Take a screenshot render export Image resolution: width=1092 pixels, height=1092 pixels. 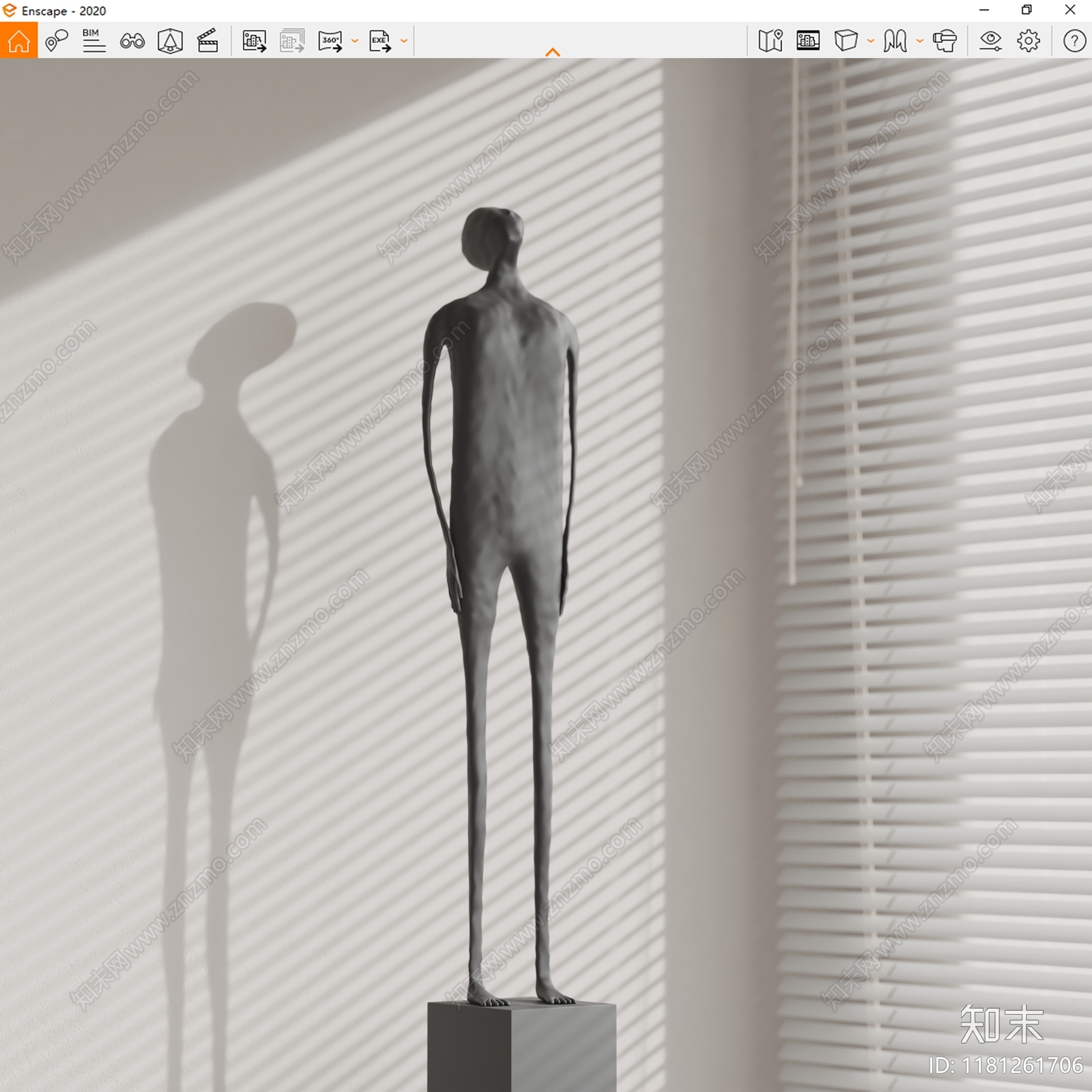click(x=254, y=41)
